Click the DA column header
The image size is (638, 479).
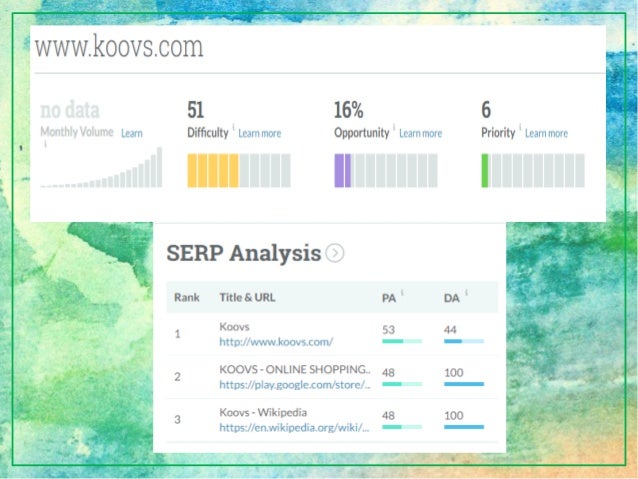point(451,298)
